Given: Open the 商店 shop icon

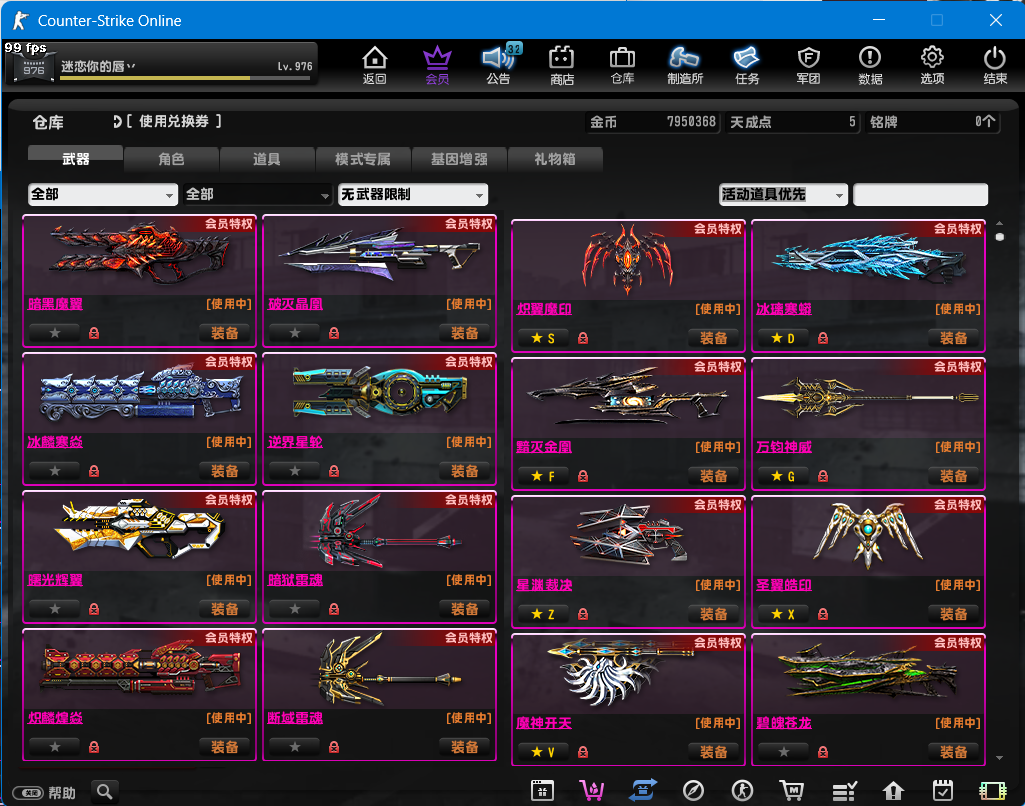Looking at the screenshot, I should 562,65.
